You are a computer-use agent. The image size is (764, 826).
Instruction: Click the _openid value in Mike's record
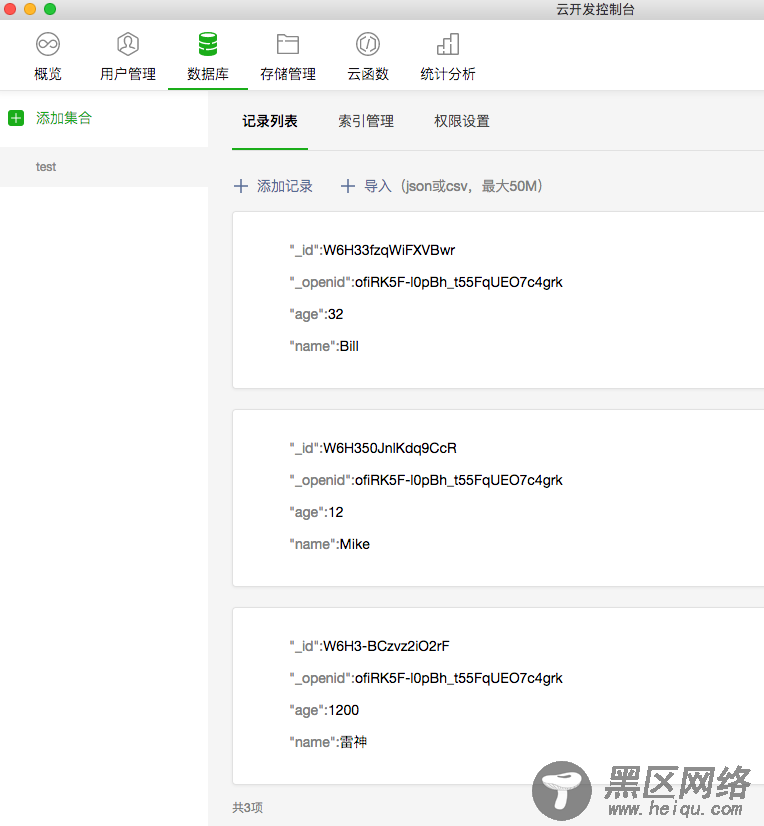tap(458, 480)
